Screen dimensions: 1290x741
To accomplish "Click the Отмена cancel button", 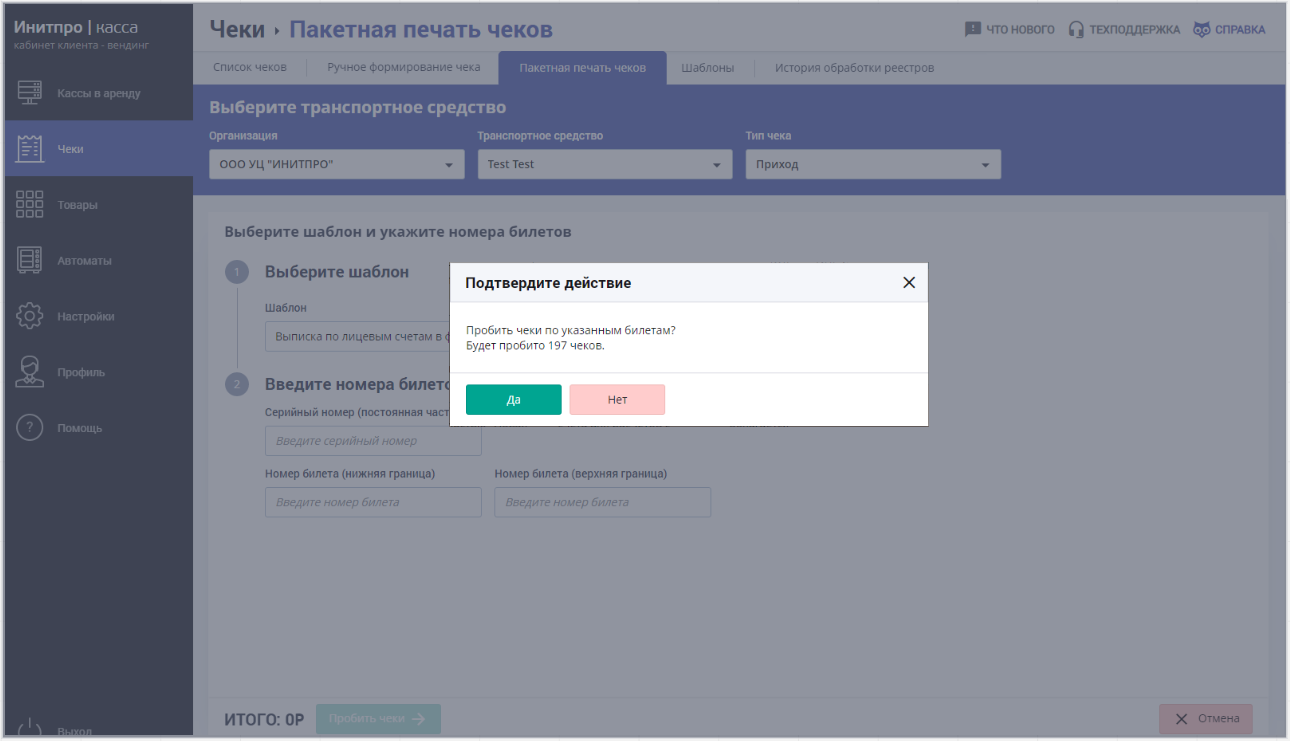I will pos(1206,718).
